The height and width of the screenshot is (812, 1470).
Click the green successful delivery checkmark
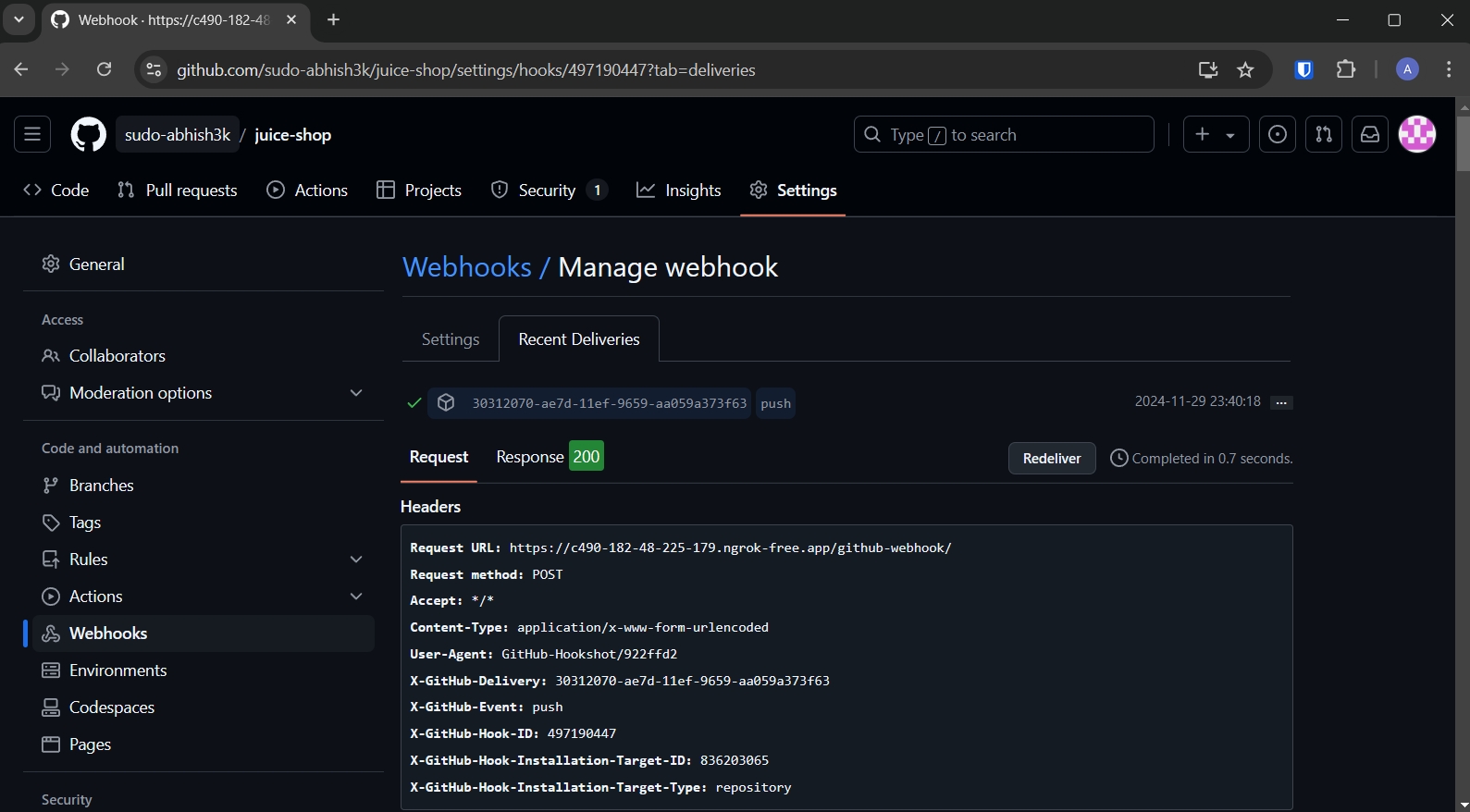click(x=414, y=402)
